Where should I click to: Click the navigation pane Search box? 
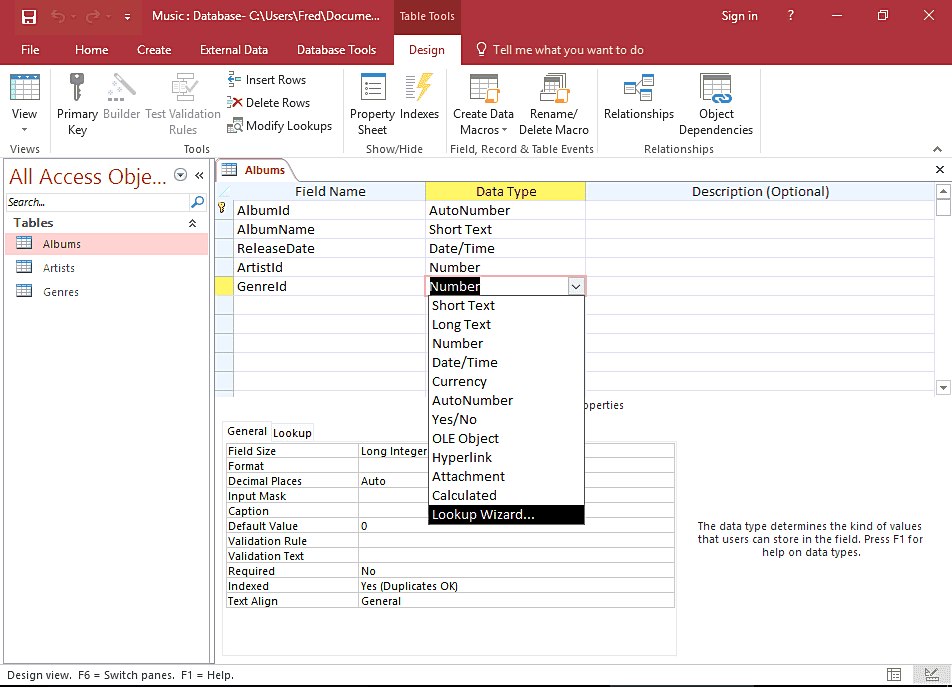[97, 202]
